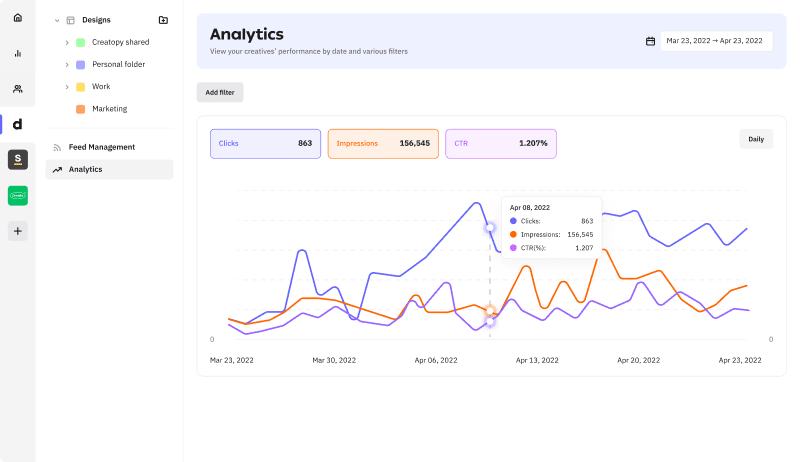
Task: Open the team members icon
Action: click(x=17, y=89)
